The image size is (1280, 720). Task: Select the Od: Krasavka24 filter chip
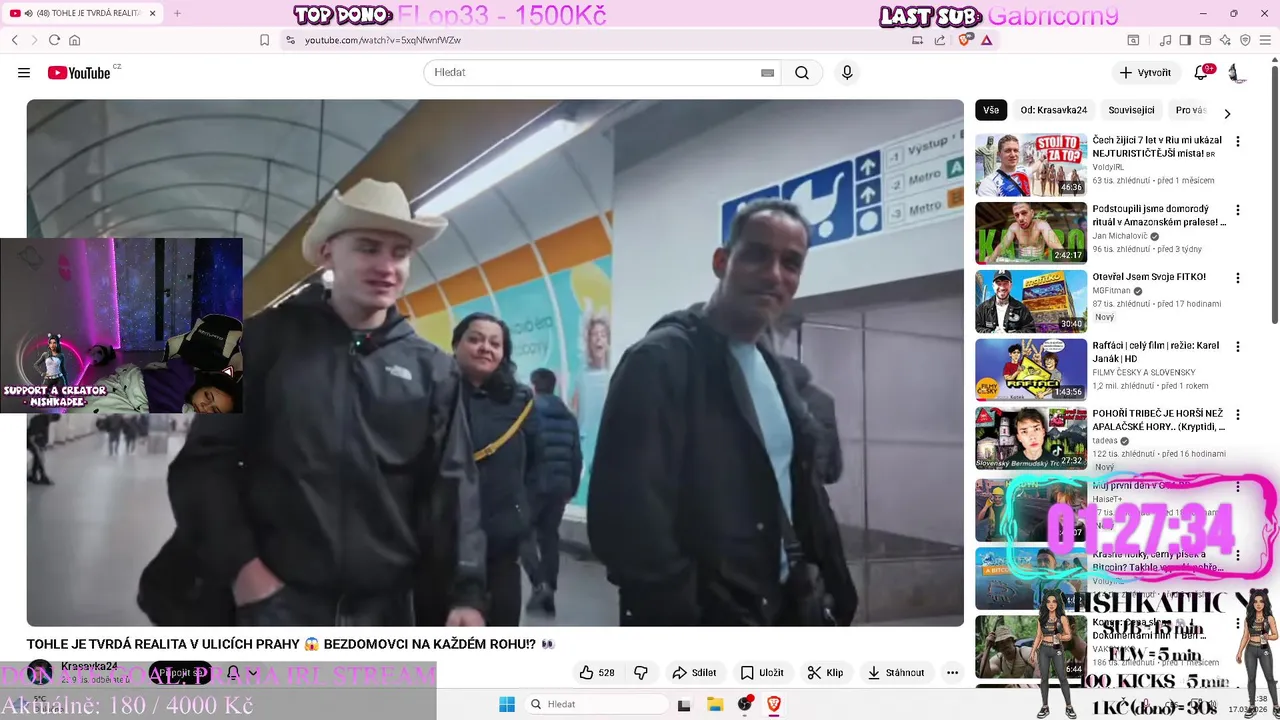point(1054,110)
